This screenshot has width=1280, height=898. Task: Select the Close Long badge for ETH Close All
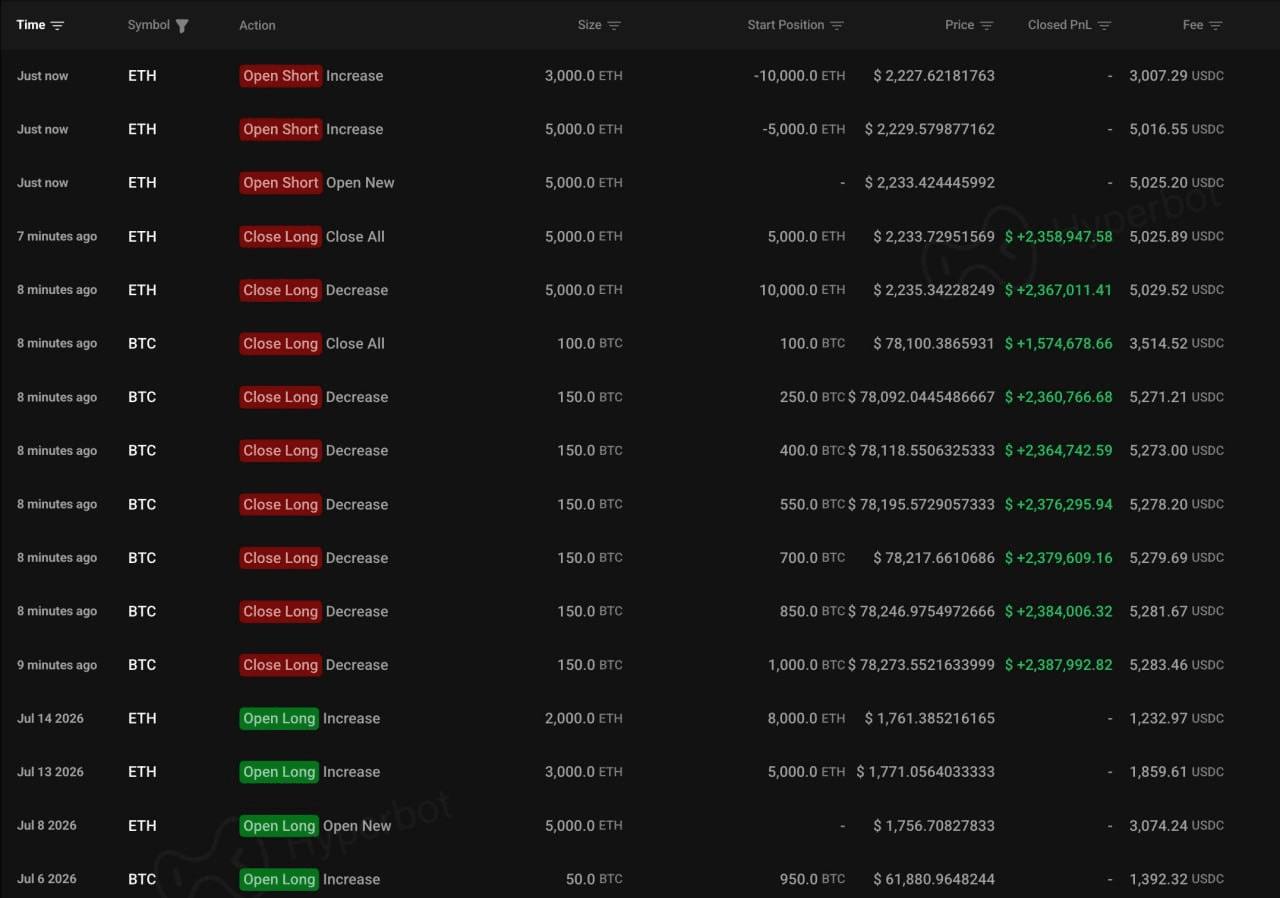281,237
